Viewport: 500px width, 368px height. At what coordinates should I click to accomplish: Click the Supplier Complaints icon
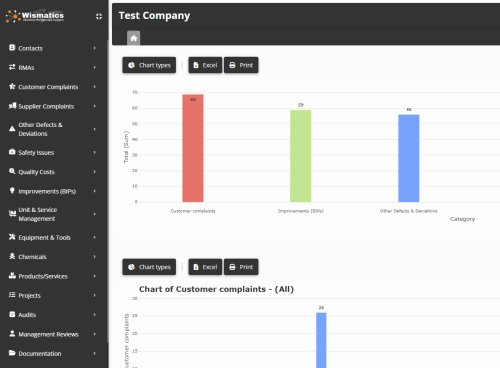point(12,106)
